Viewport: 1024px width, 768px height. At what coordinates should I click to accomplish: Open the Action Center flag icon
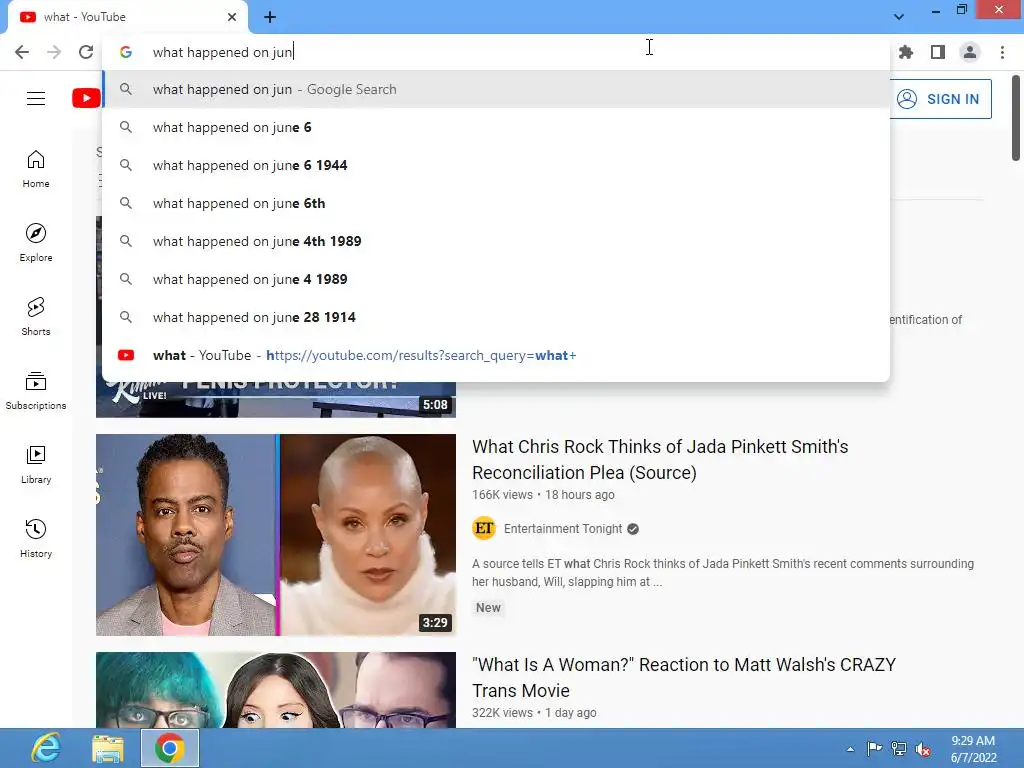coord(874,749)
